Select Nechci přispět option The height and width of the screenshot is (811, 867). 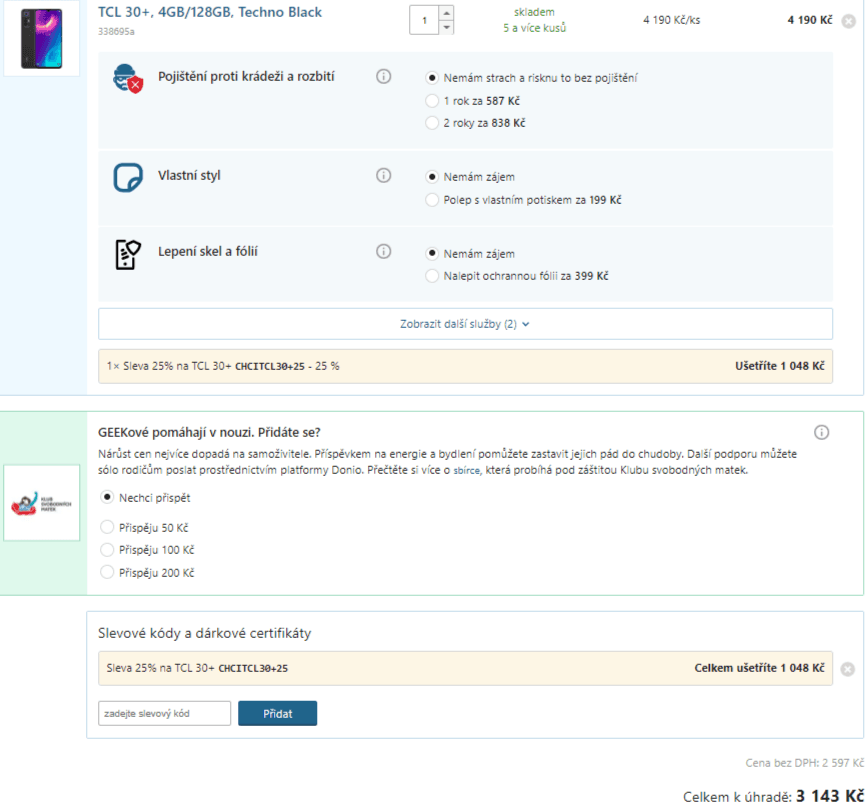pyautogui.click(x=107, y=497)
